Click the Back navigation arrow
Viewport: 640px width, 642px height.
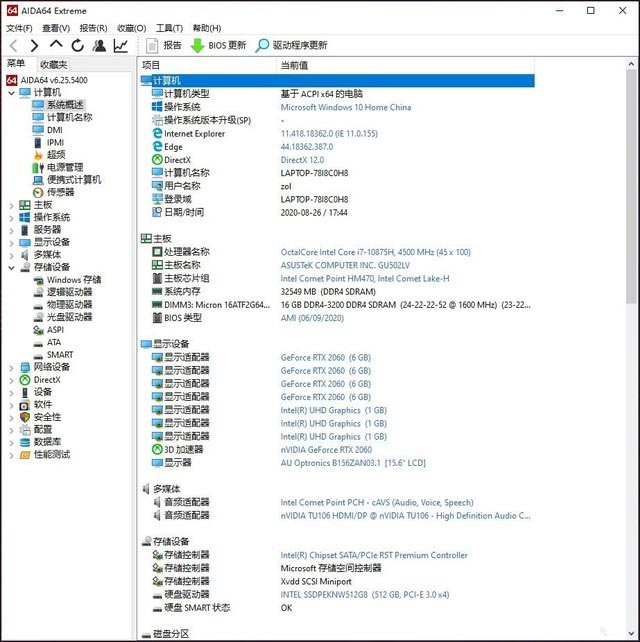[x=14, y=45]
